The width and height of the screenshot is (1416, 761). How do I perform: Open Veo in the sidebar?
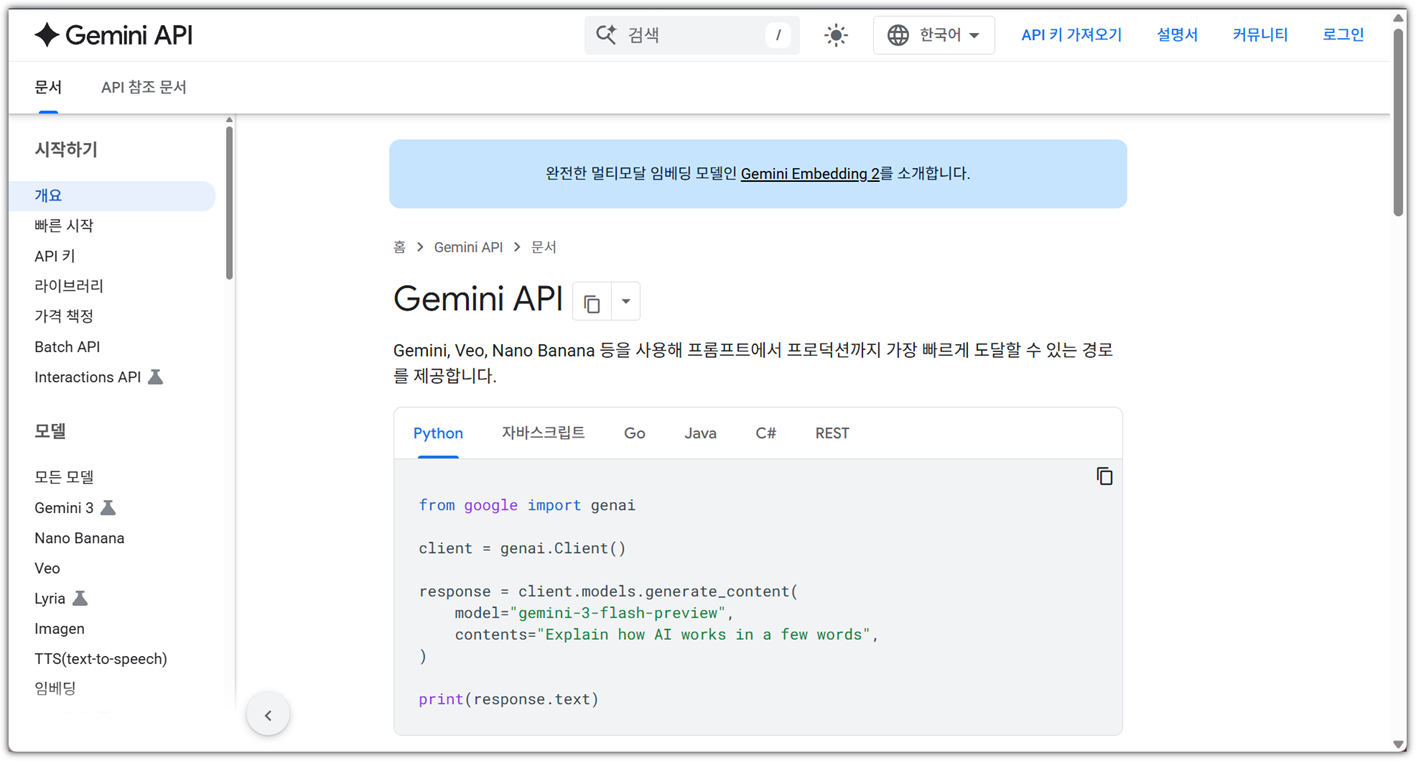(x=47, y=568)
